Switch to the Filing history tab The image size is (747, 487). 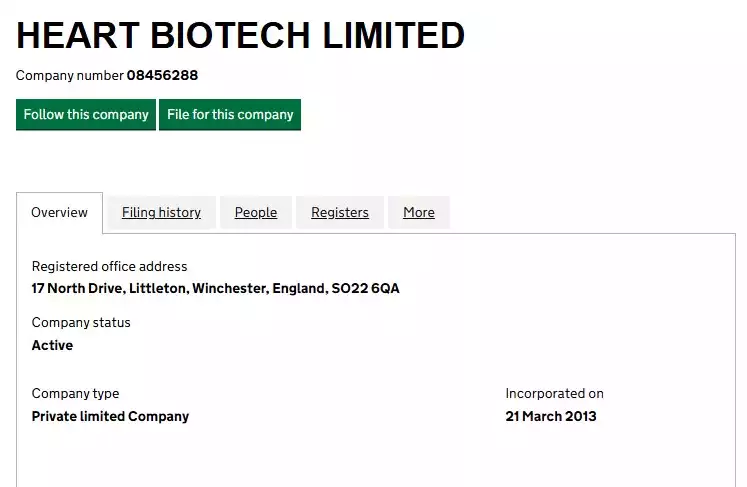(161, 212)
